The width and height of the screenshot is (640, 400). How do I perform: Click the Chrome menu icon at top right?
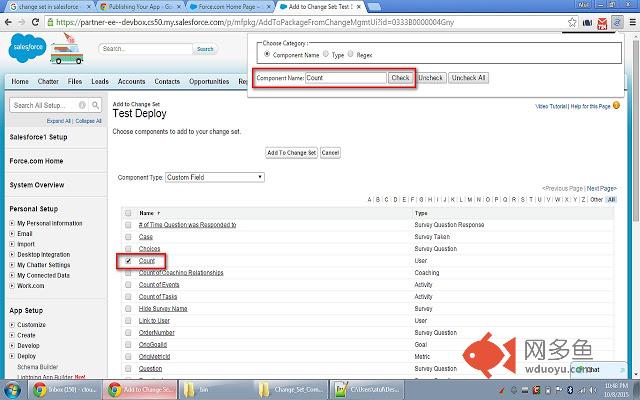[x=630, y=20]
